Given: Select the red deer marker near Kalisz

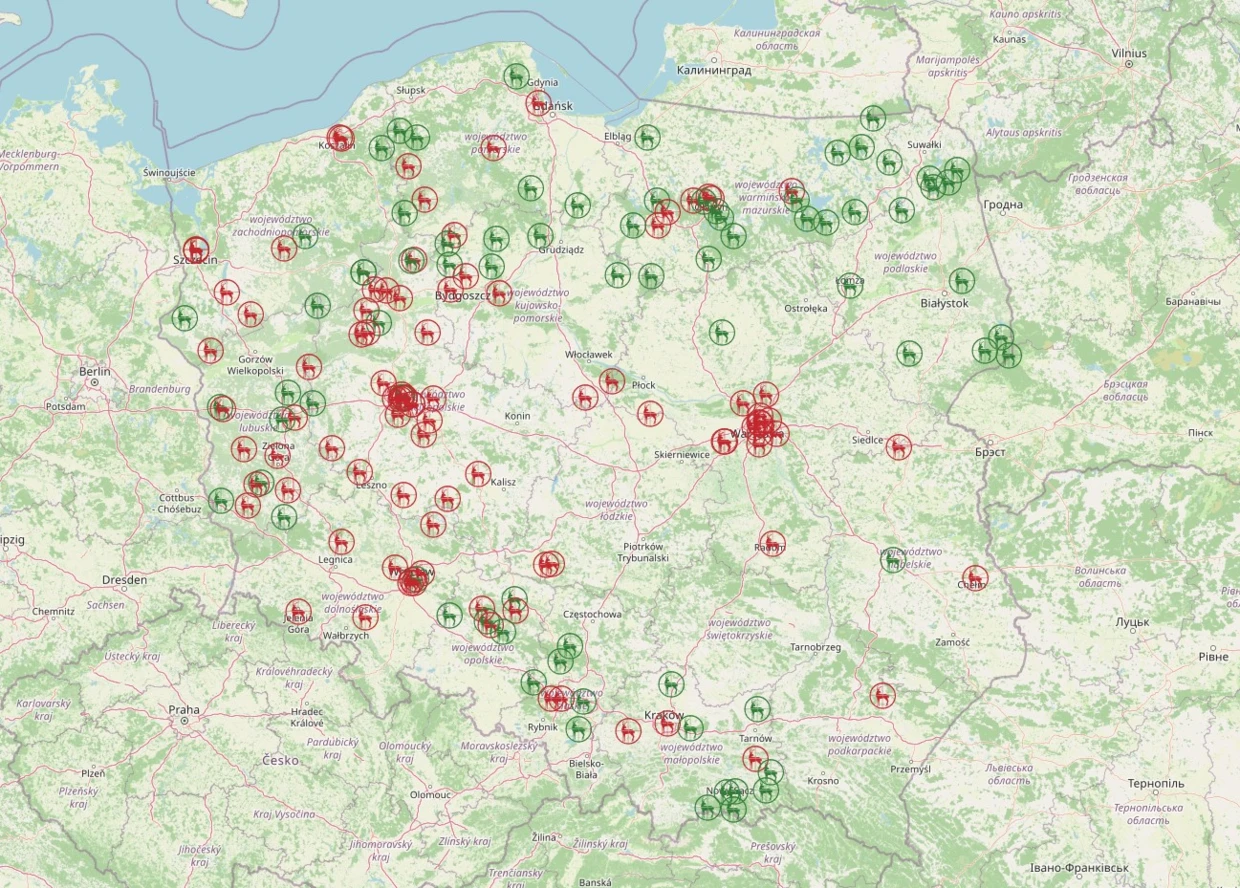Looking at the screenshot, I should 478,474.
